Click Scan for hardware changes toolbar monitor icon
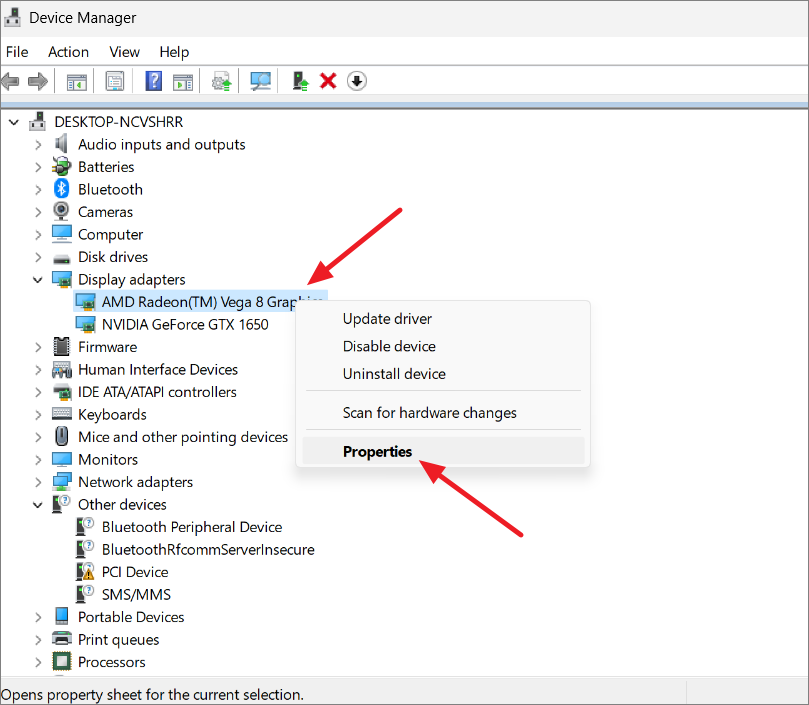 261,81
